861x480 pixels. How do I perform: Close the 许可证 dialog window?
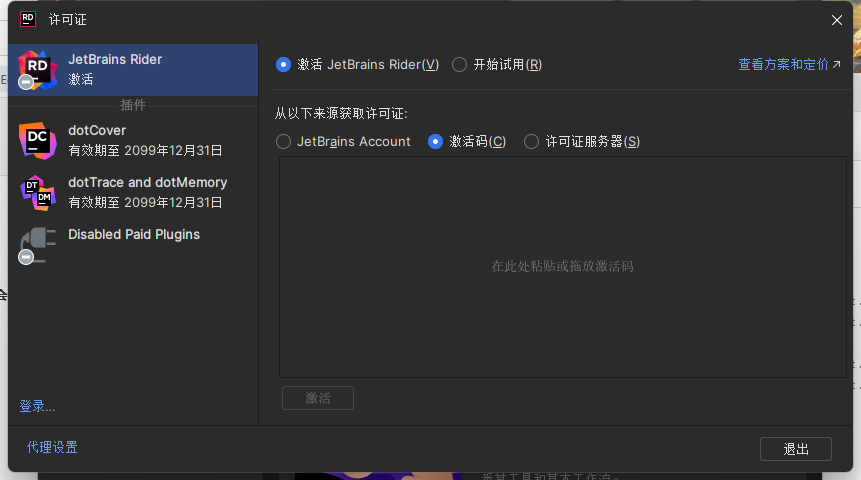836,20
